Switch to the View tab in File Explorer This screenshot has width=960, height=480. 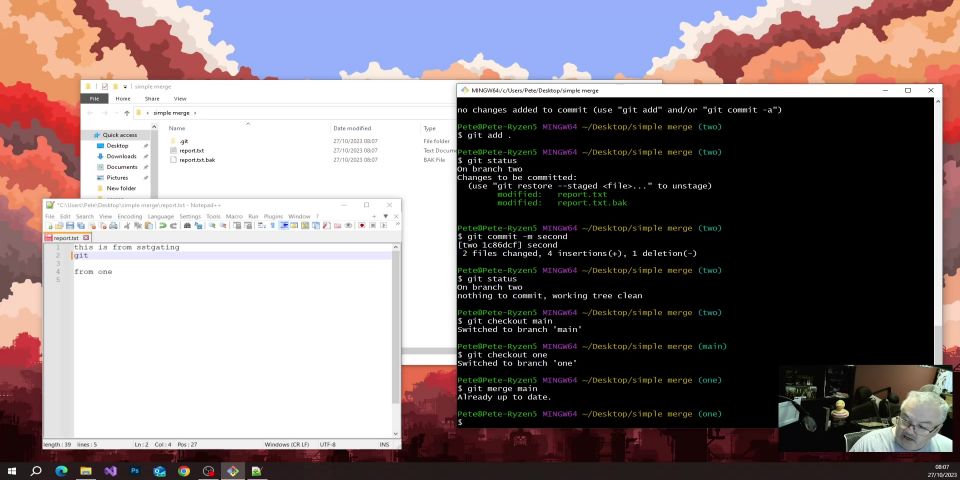pyautogui.click(x=180, y=99)
